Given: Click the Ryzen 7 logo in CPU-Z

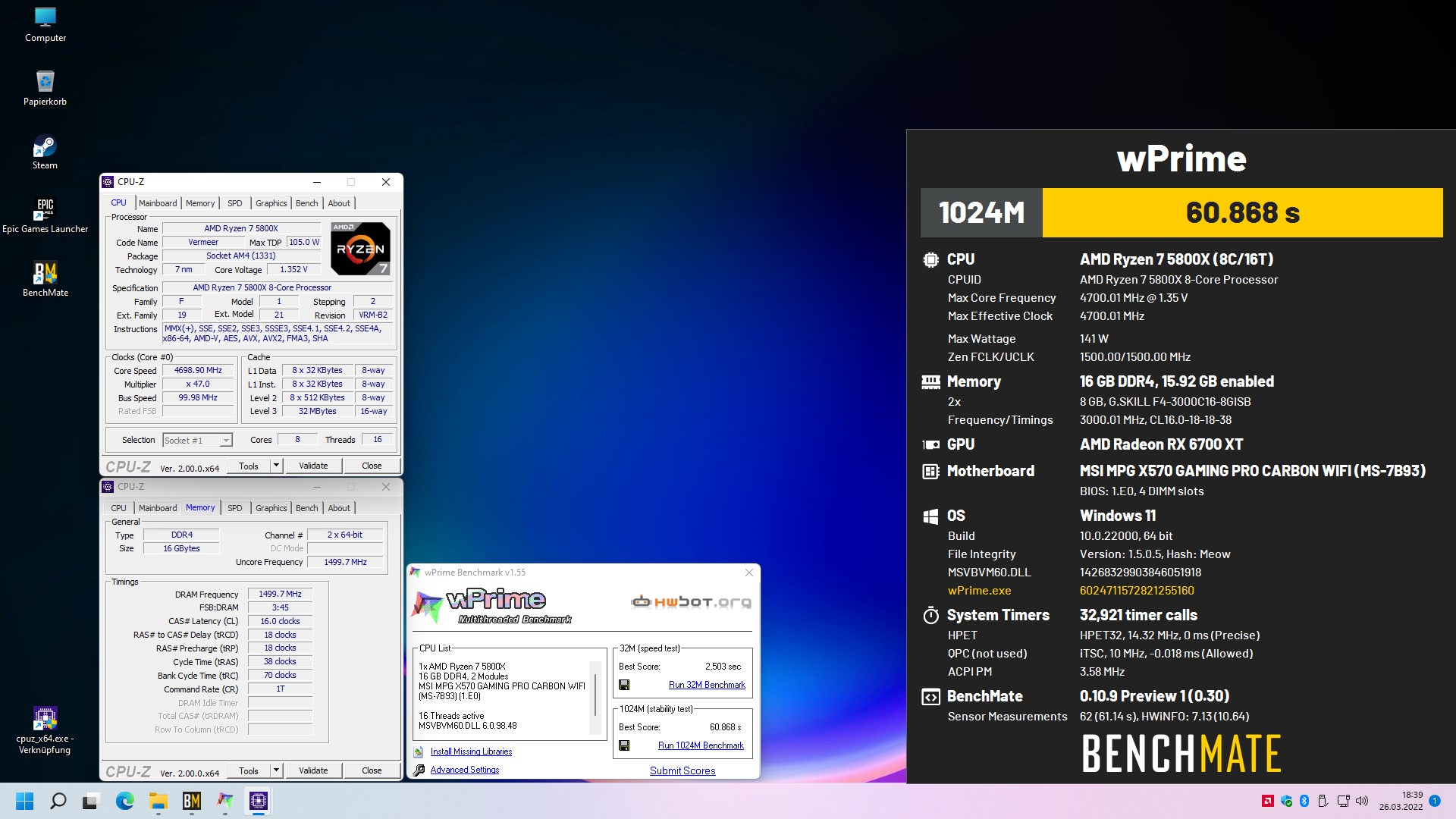Looking at the screenshot, I should [361, 248].
